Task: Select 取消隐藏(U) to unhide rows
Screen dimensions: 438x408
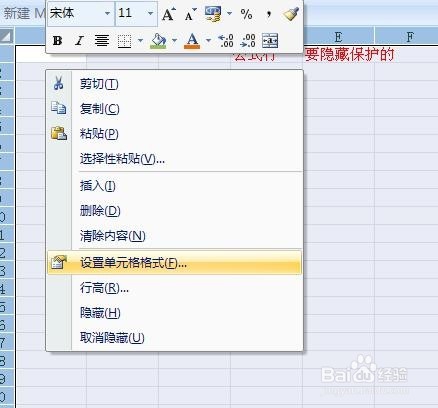Action: coord(174,338)
